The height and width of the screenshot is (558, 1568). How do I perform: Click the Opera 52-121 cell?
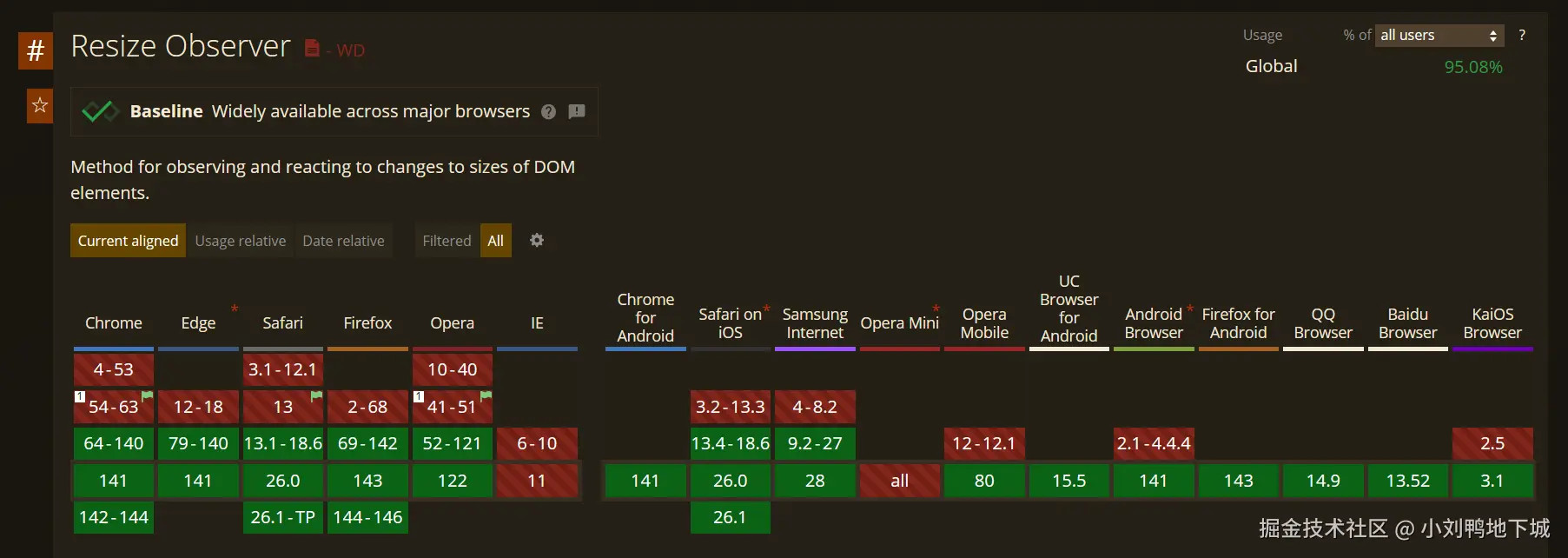click(453, 443)
